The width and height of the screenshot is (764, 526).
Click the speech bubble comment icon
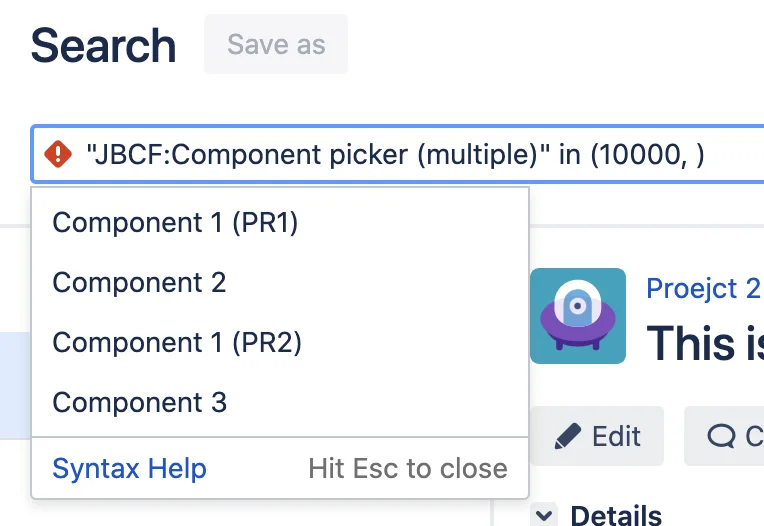click(x=721, y=436)
